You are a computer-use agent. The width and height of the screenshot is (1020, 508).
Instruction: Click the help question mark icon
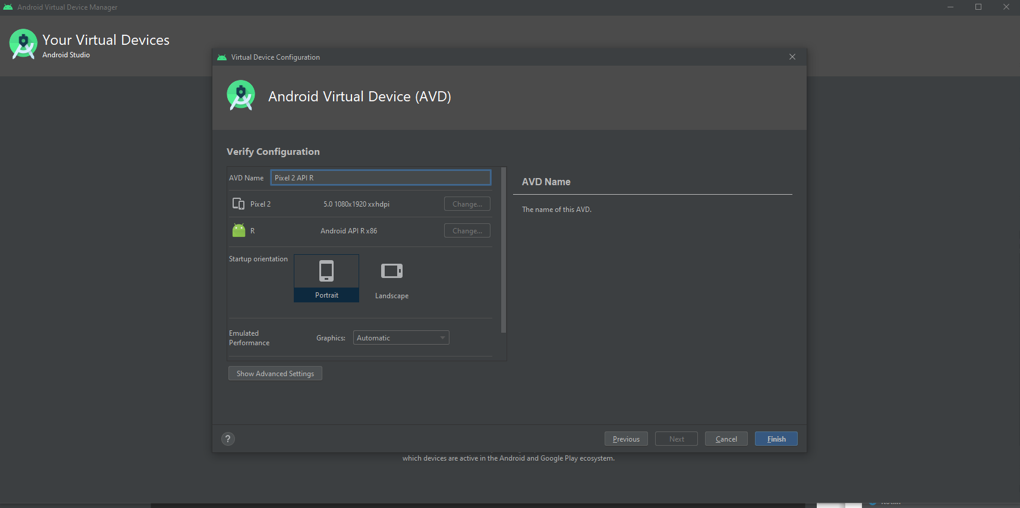point(228,439)
